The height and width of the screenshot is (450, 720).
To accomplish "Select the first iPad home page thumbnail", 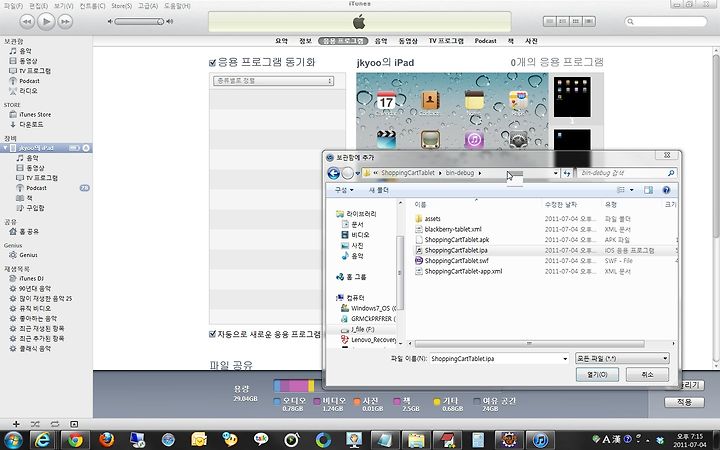I will tap(572, 97).
